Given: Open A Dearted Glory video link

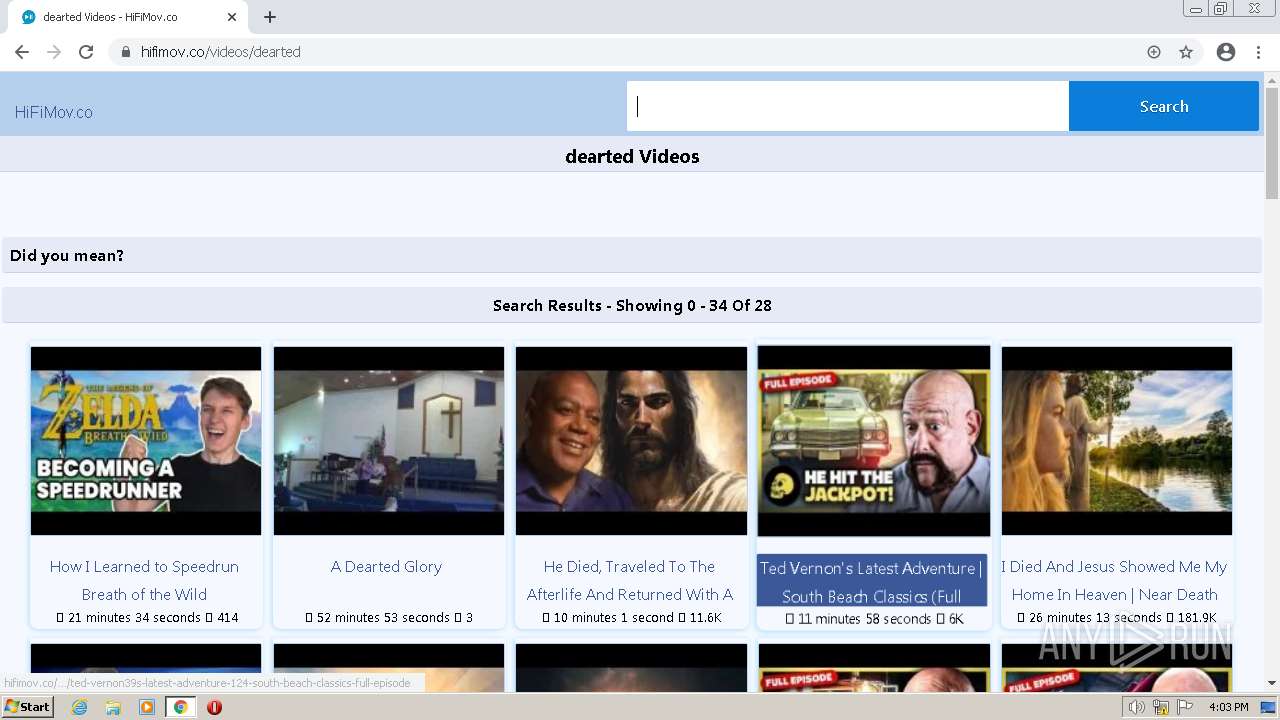Looking at the screenshot, I should 386,566.
